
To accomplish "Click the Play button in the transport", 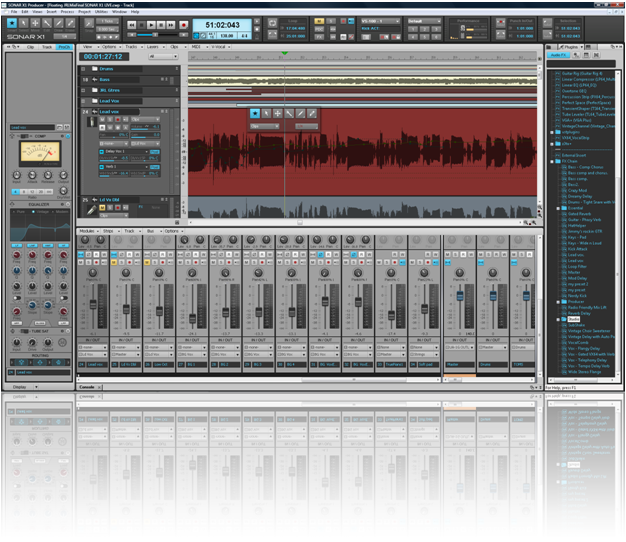I will click(151, 25).
